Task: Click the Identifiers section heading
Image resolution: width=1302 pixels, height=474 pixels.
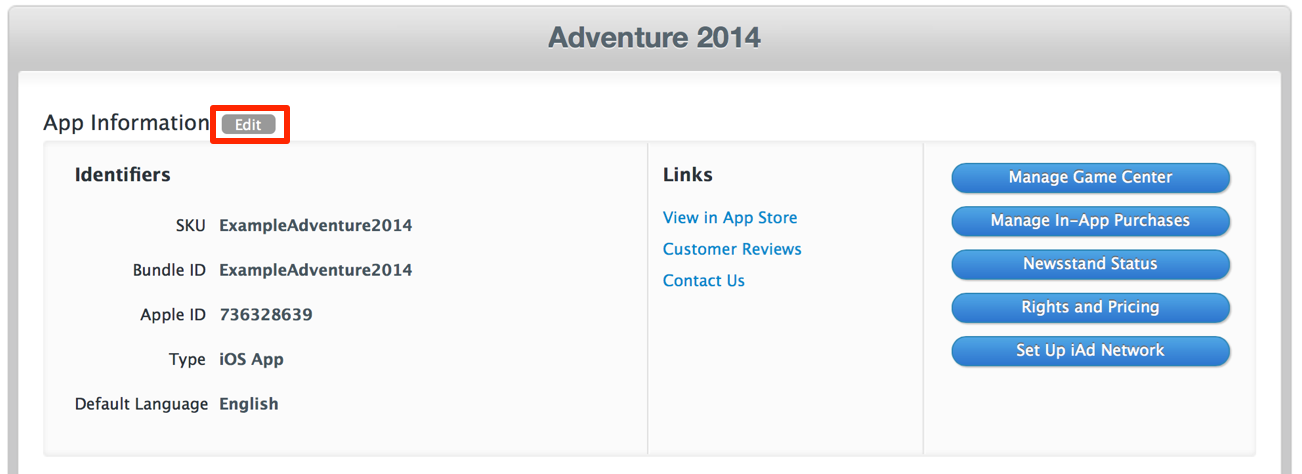Action: click(123, 175)
